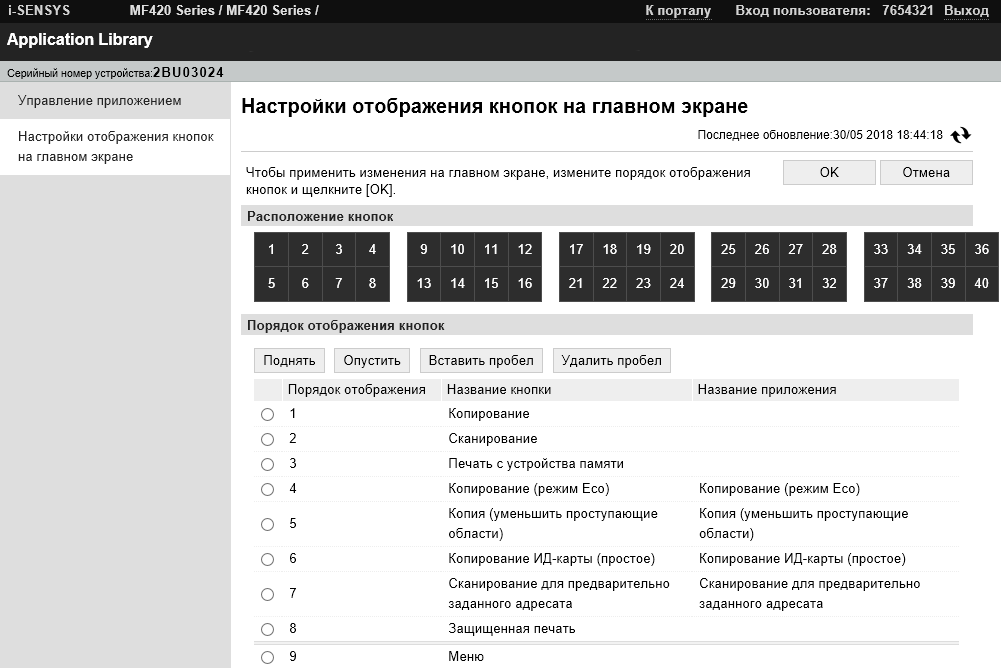Click Последнее обновление timestamp text
This screenshot has height=668, width=1001.
[x=820, y=135]
